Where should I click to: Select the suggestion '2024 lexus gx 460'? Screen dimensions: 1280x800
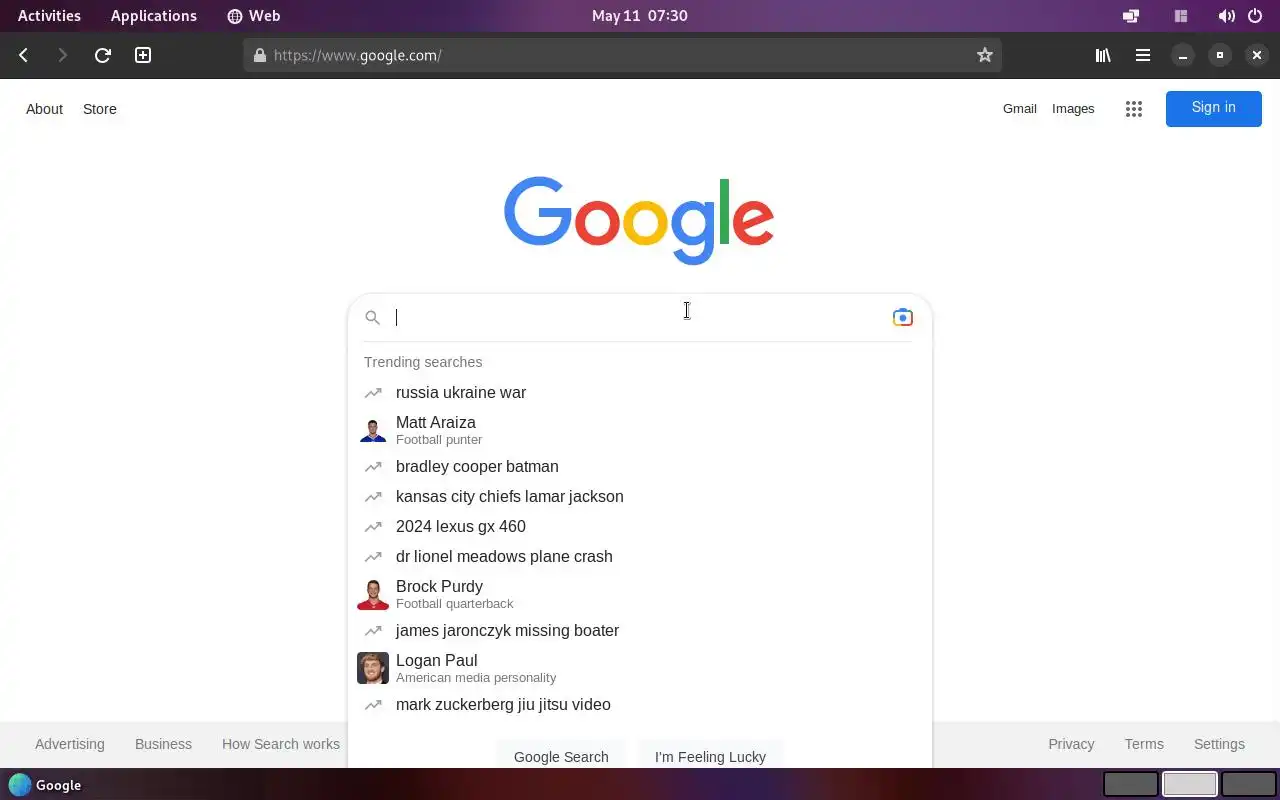coord(640,527)
